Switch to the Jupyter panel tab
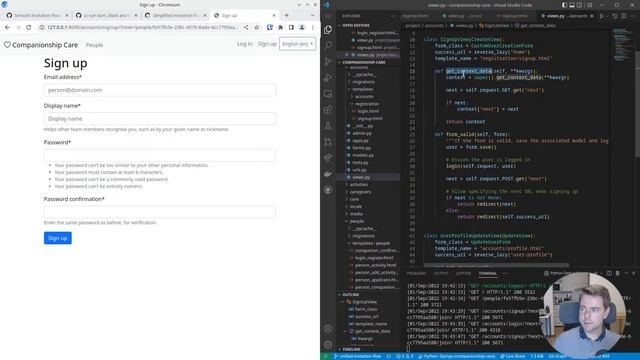Screen dimensions: 640x360 pos(463,273)
